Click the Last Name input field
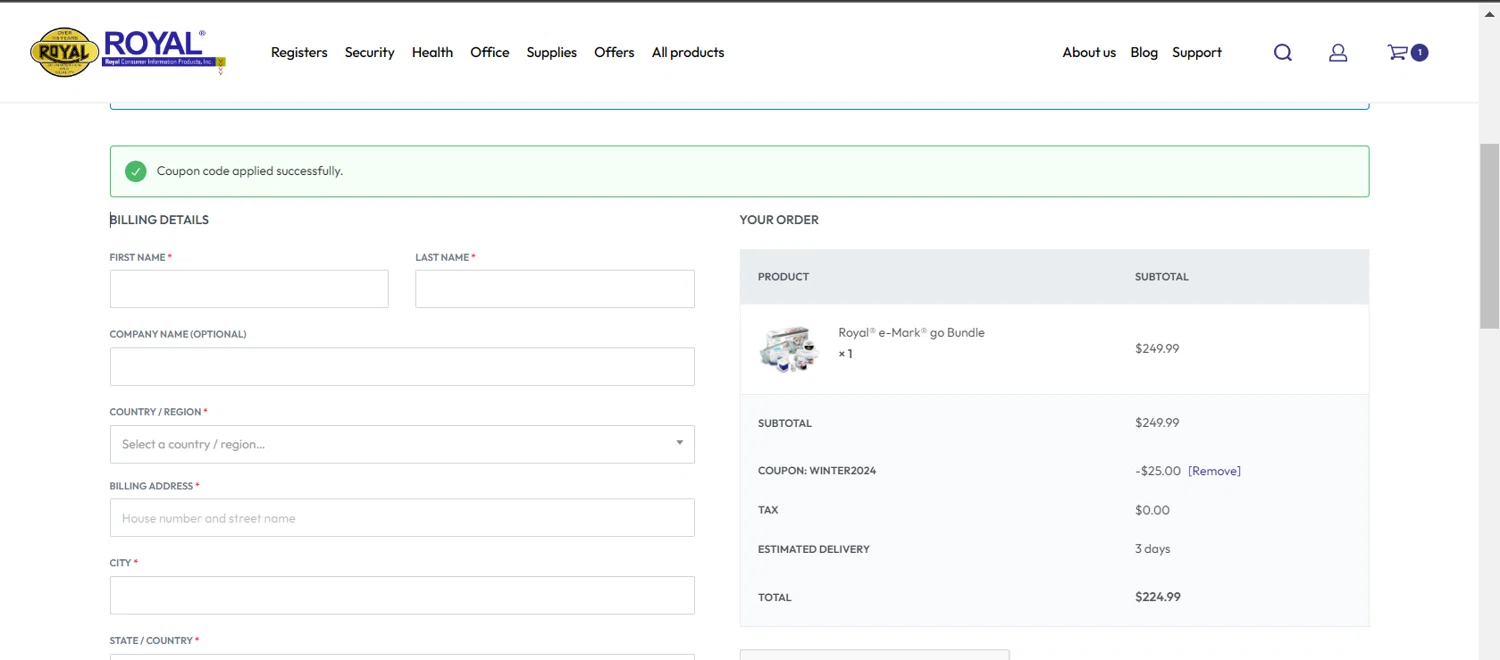The height and width of the screenshot is (660, 1500). click(555, 289)
